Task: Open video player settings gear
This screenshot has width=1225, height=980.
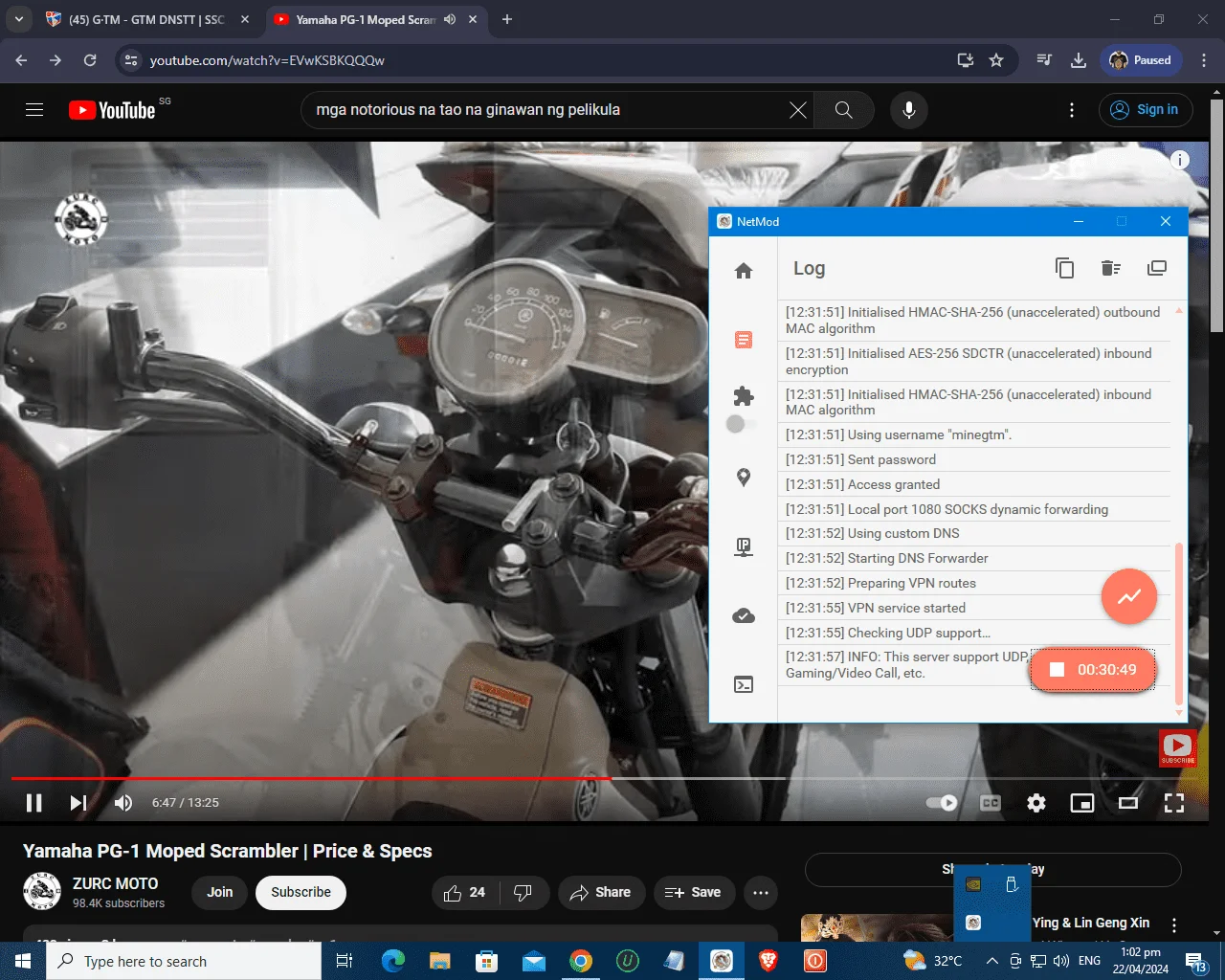Action: point(1036,803)
